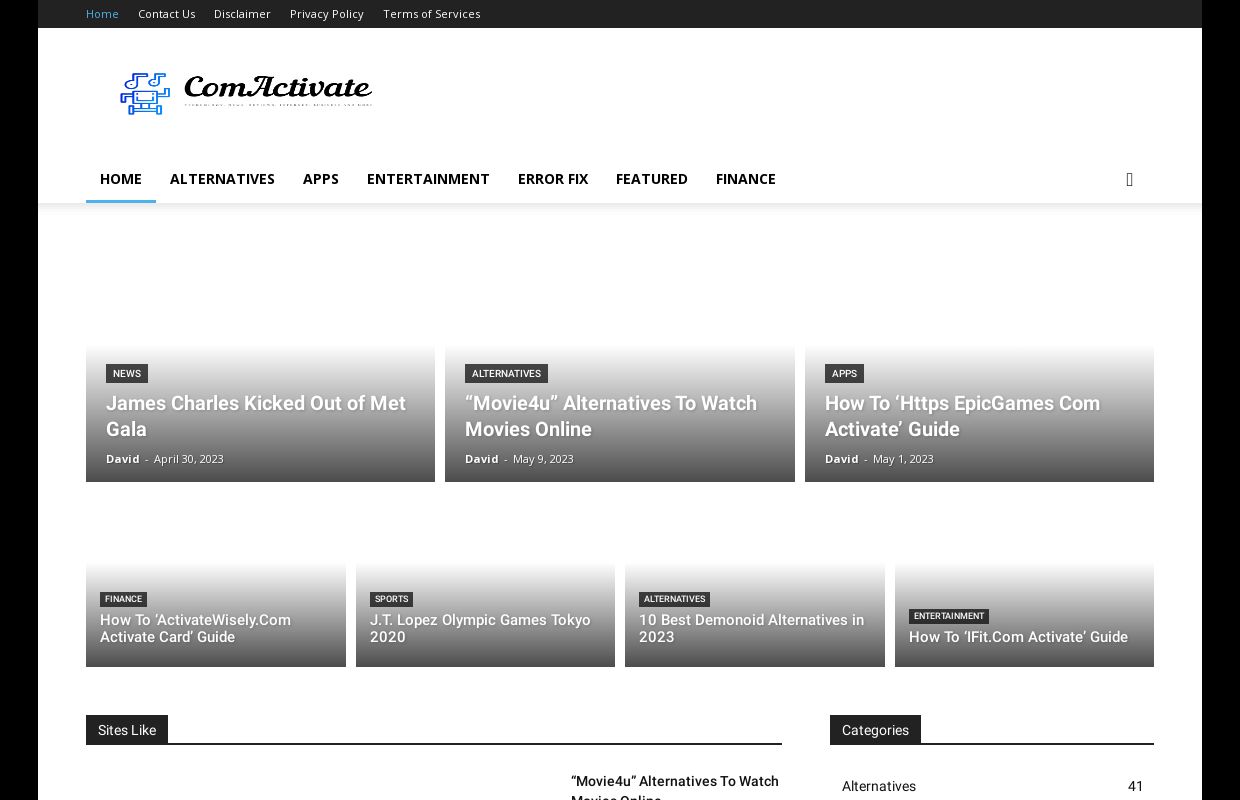
Task: Select FEATURED menu item
Action: click(652, 179)
